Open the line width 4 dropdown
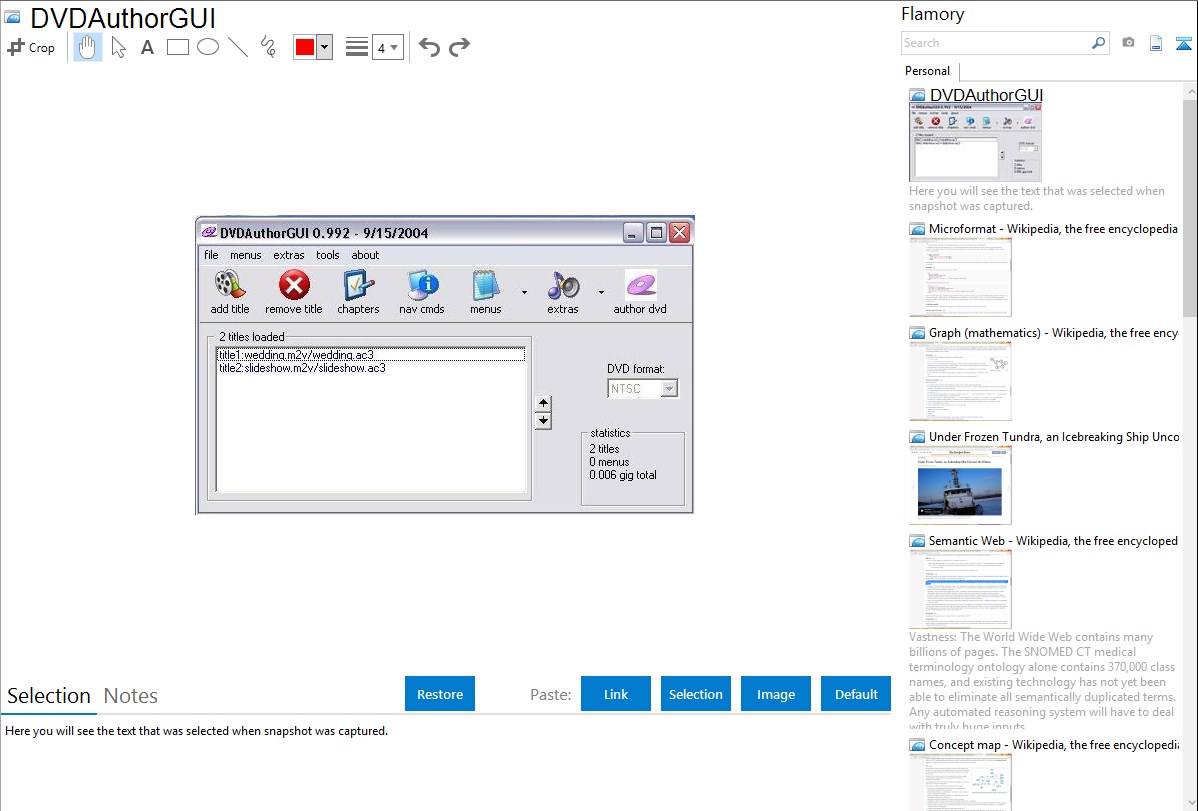Screen dimensions: 1198x811 tap(387, 47)
